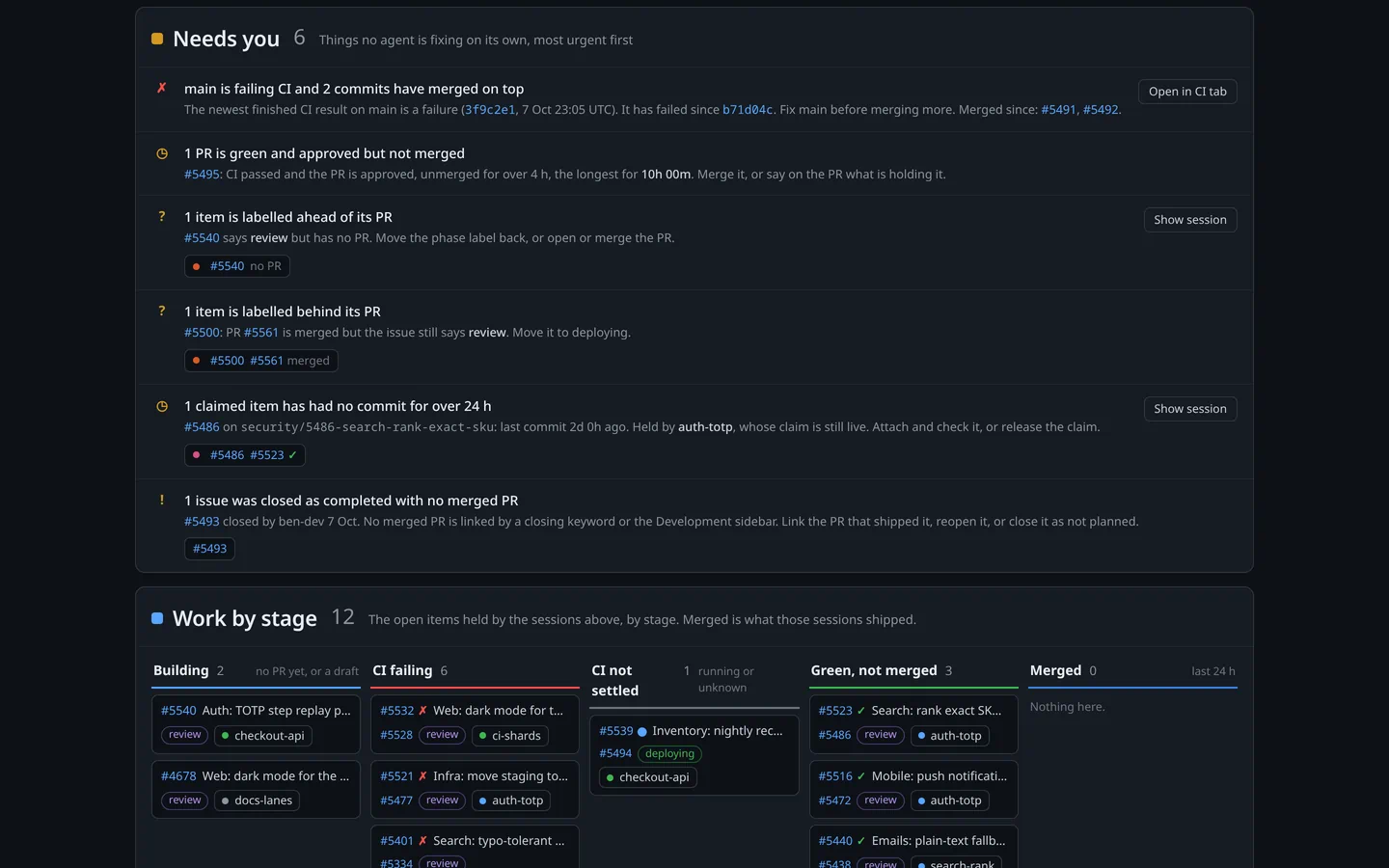
Task: Click the red failing X in the #5532 card
Action: pos(422,711)
